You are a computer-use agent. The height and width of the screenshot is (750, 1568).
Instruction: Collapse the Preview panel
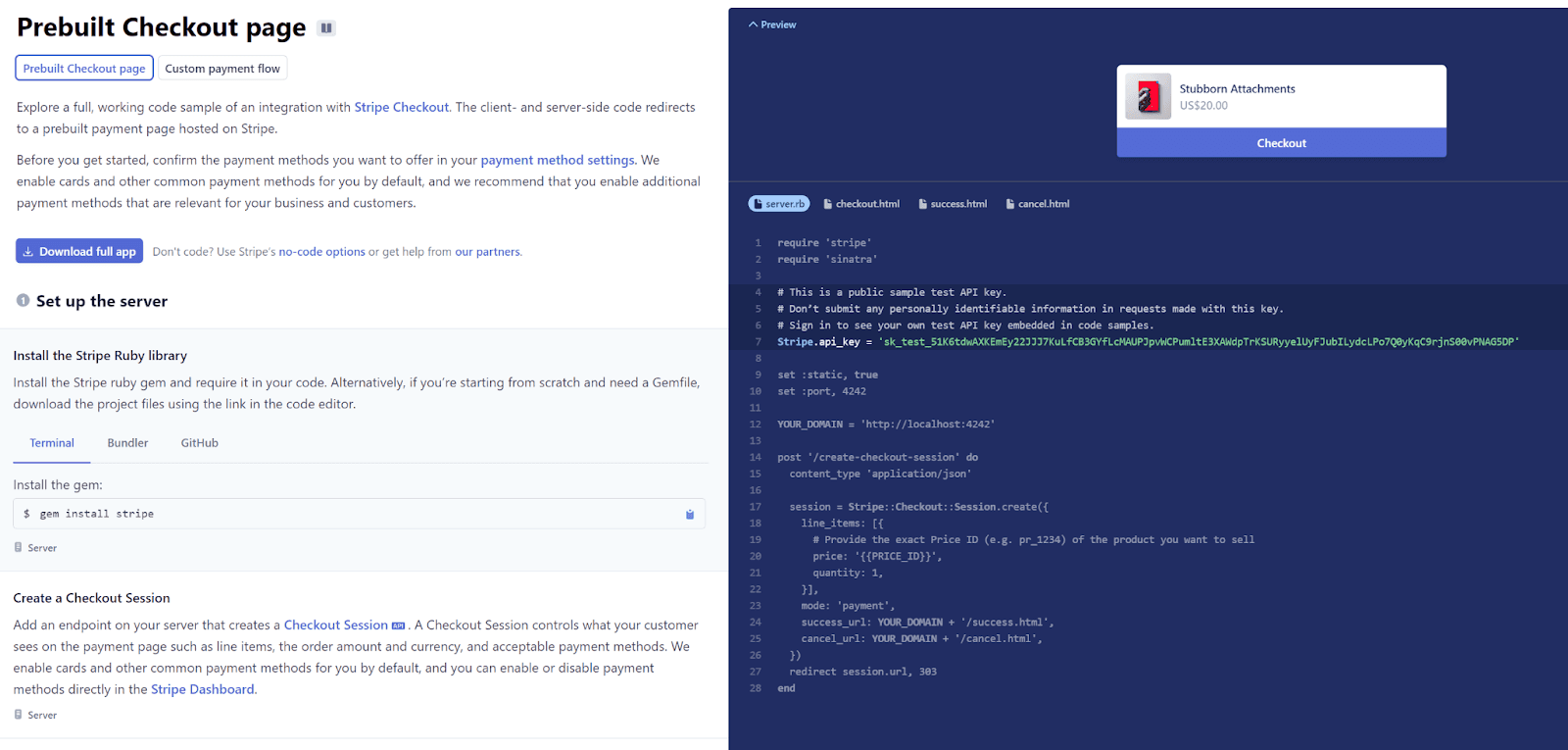pyautogui.click(x=772, y=25)
